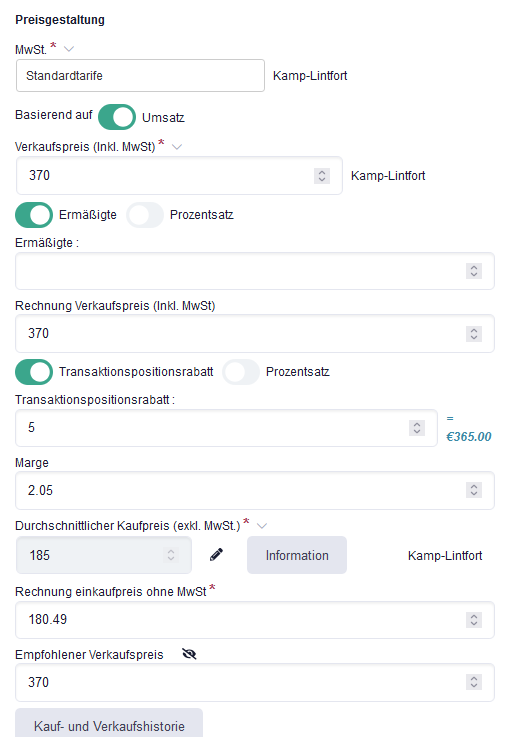Toggle the Basierend auf Umsatz switch
Image resolution: width=519 pixels, height=737 pixels.
pyautogui.click(x=117, y=117)
